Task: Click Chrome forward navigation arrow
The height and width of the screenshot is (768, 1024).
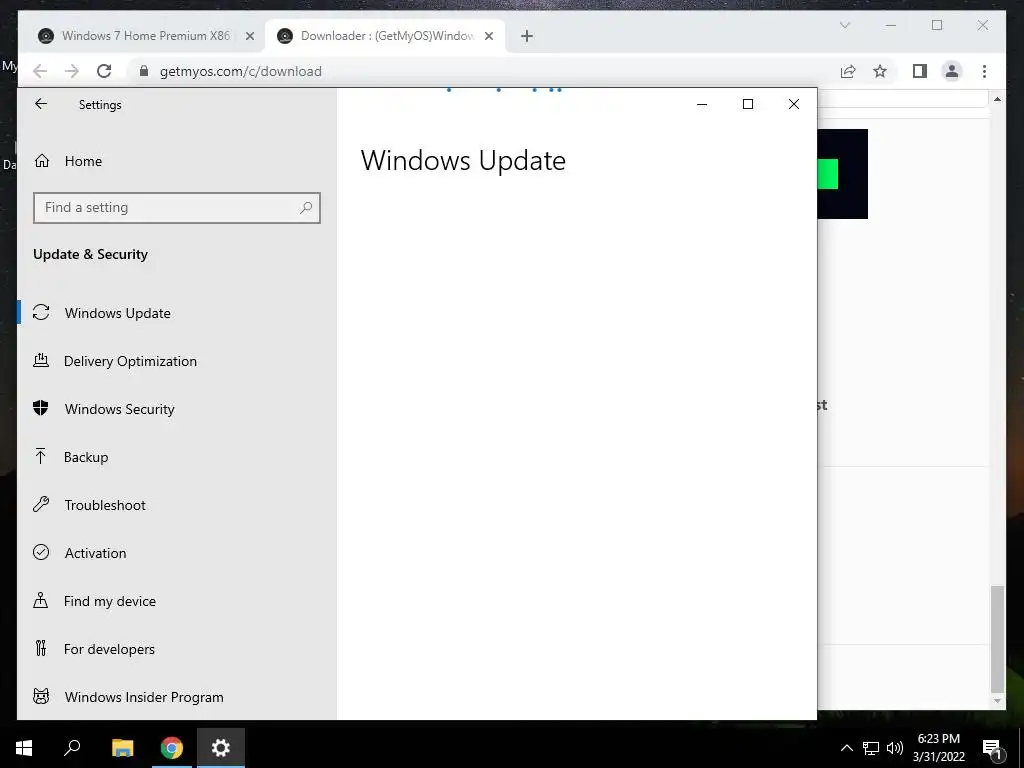Action: click(72, 71)
